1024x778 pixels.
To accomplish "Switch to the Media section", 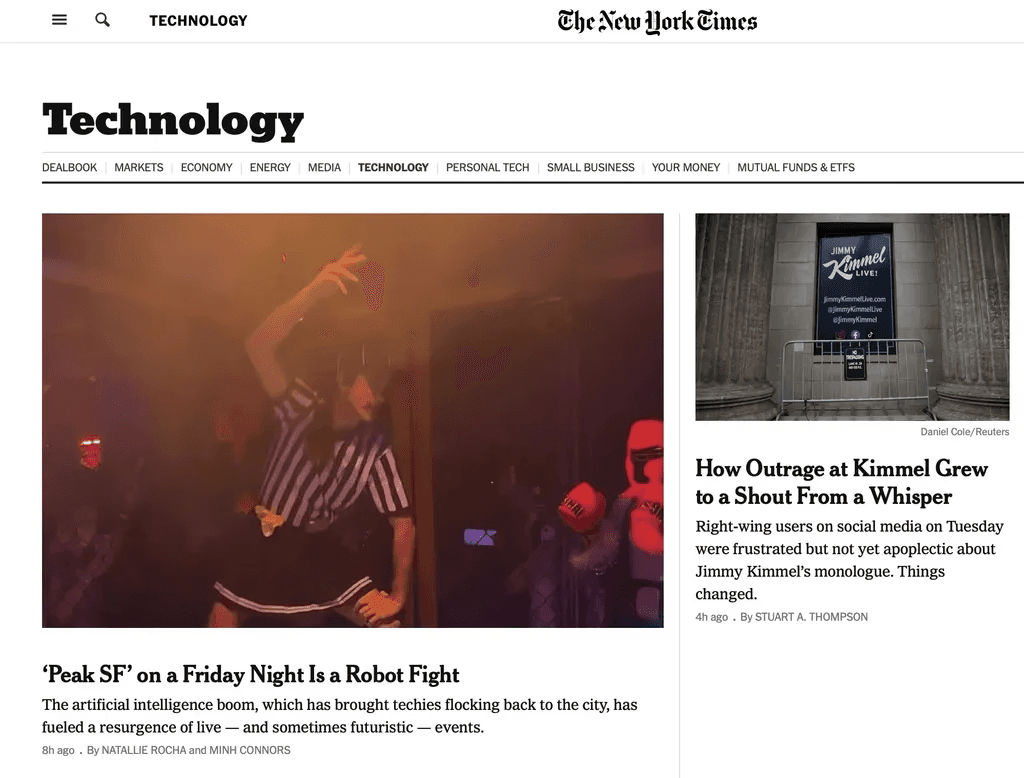I will pyautogui.click(x=325, y=167).
